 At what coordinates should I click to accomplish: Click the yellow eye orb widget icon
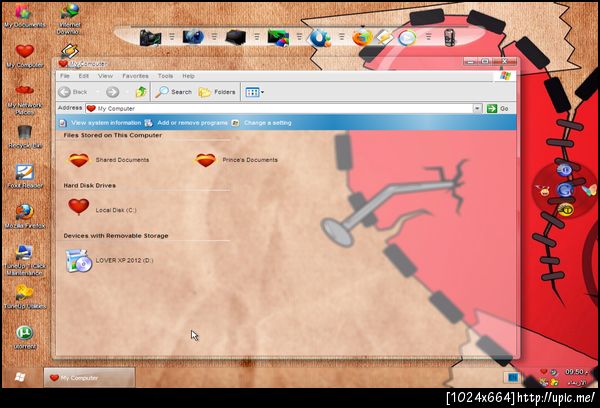[566, 209]
